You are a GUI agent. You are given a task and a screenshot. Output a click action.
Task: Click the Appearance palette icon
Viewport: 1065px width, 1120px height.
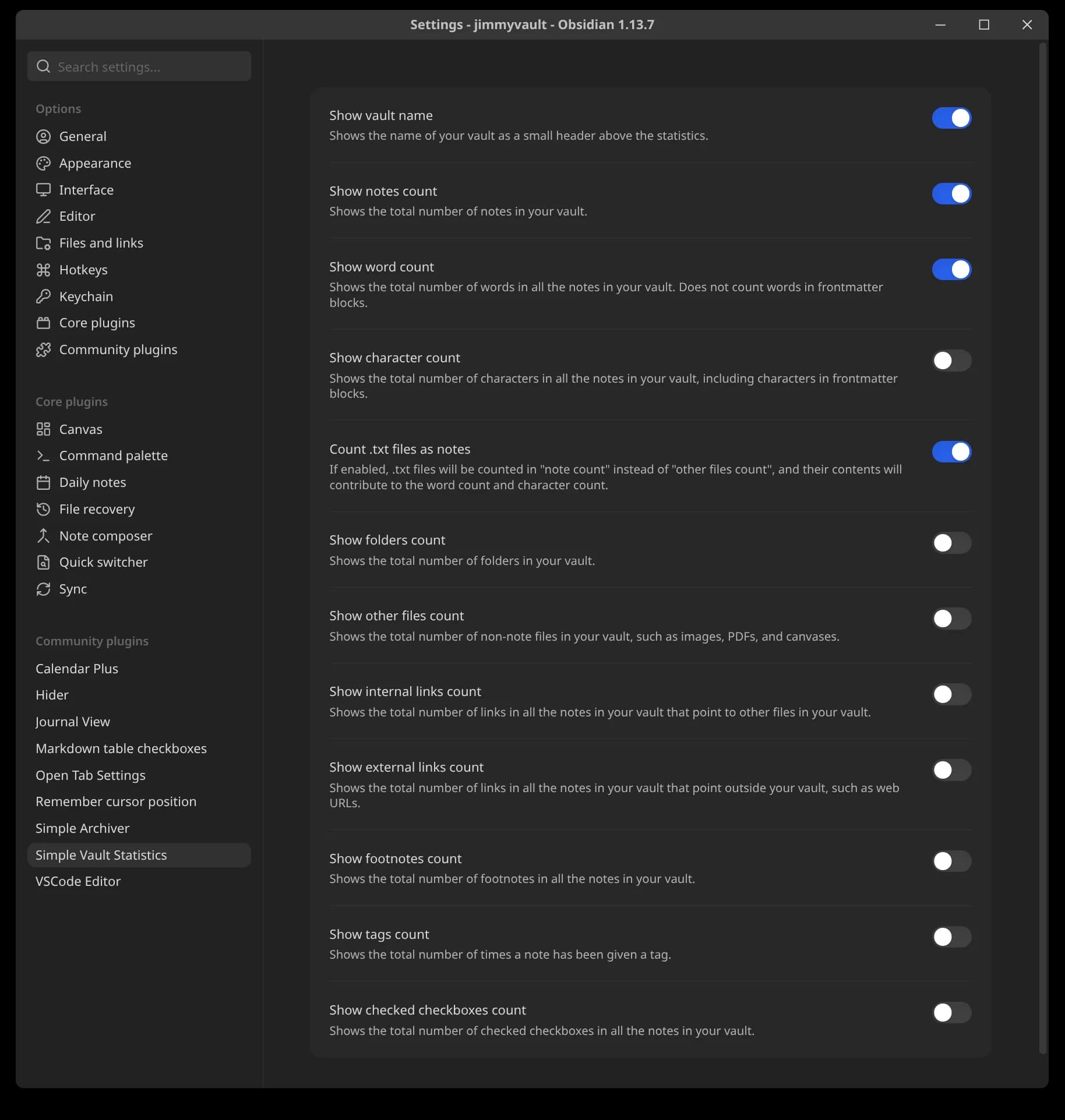click(44, 163)
